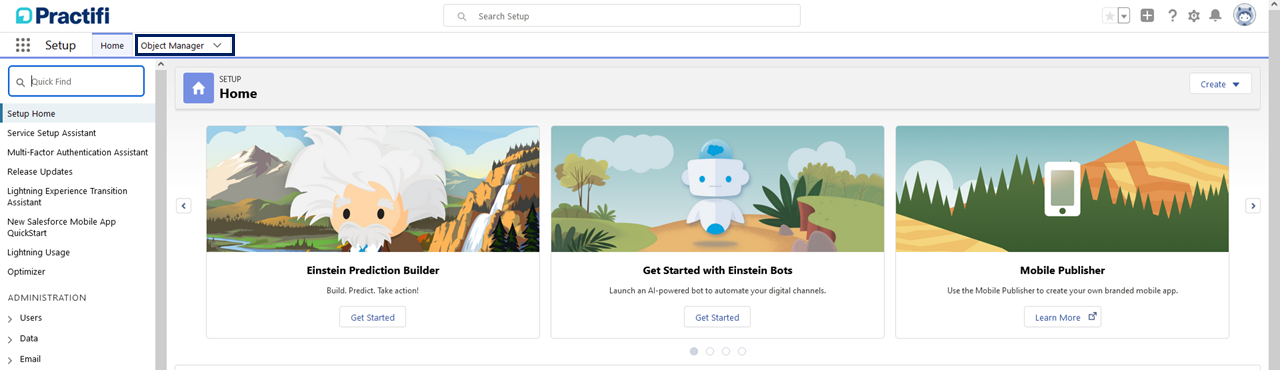Click Learn More for Mobile Publisher
This screenshot has height=370, width=1280.
(x=1062, y=317)
